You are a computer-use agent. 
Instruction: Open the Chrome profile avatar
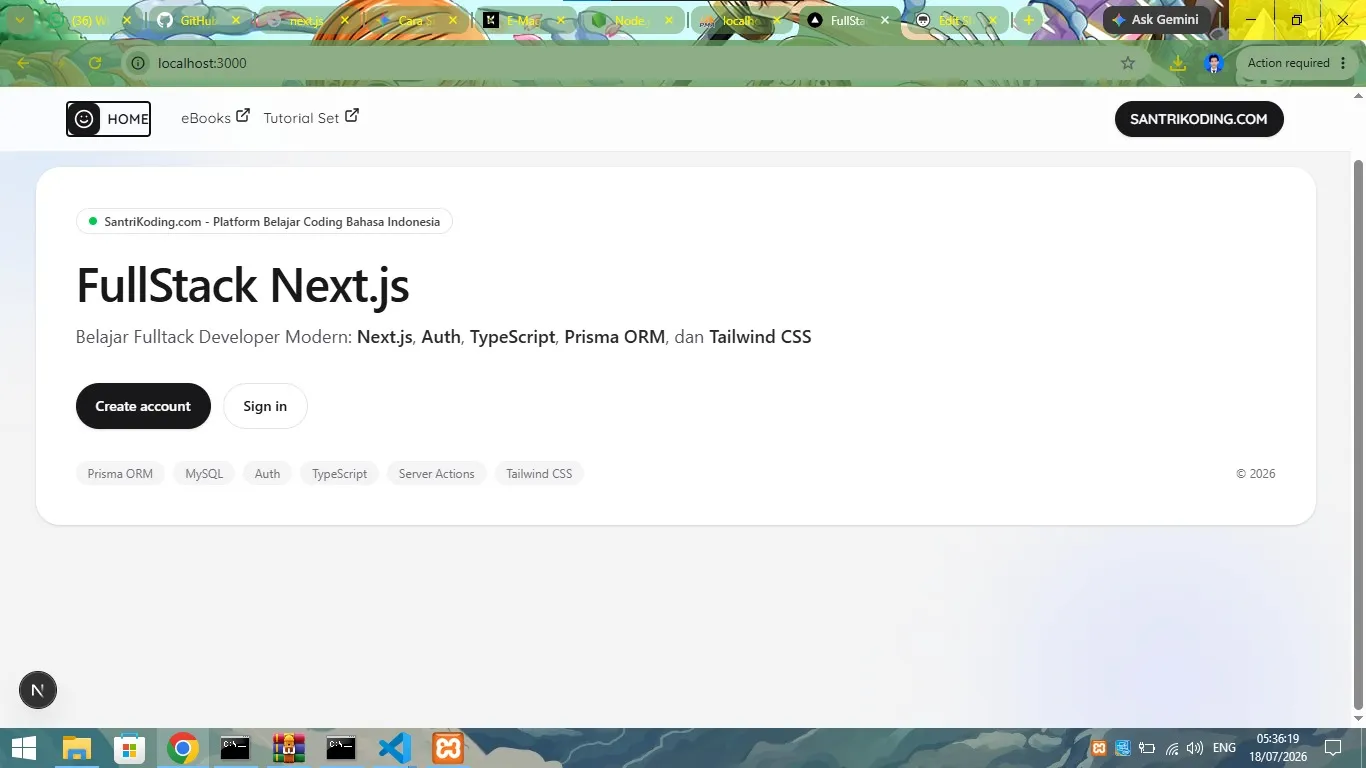click(1214, 63)
